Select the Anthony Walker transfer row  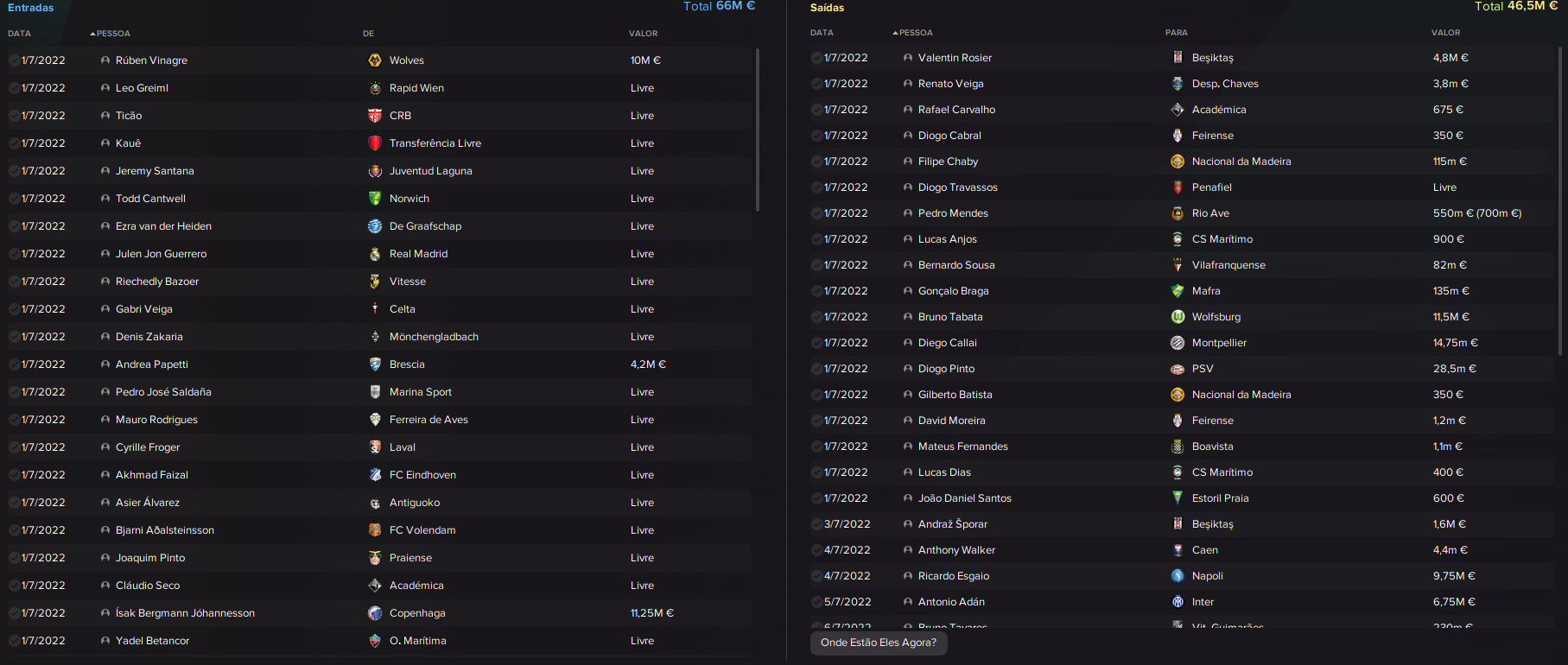click(x=1183, y=550)
